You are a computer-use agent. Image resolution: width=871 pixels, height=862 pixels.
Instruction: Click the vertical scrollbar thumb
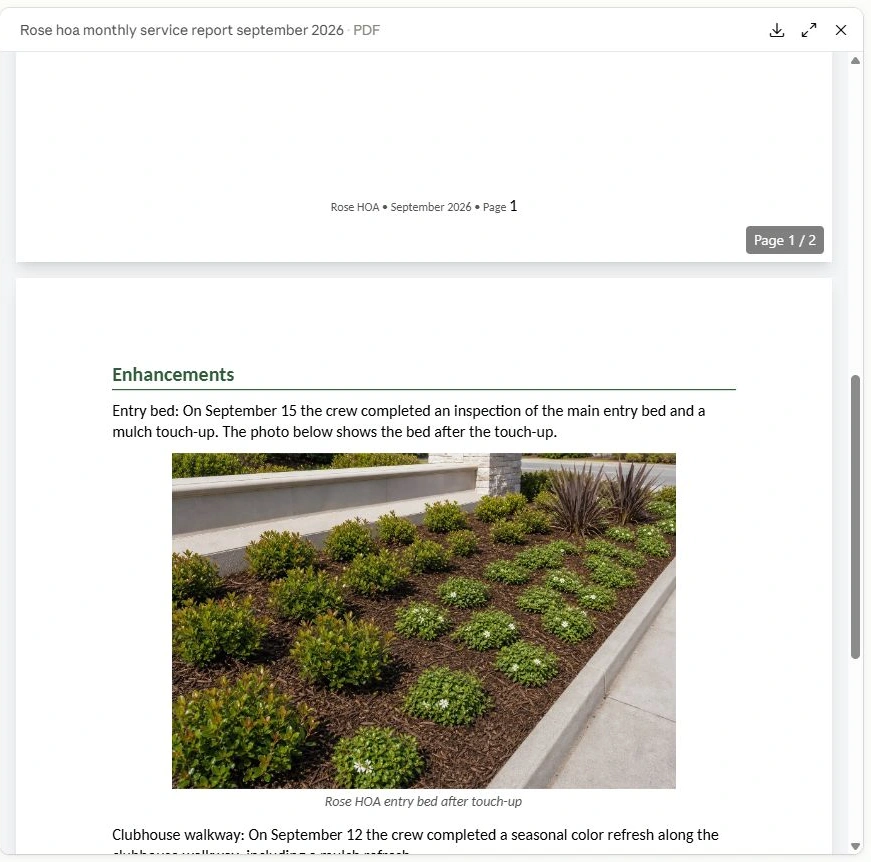coord(855,517)
